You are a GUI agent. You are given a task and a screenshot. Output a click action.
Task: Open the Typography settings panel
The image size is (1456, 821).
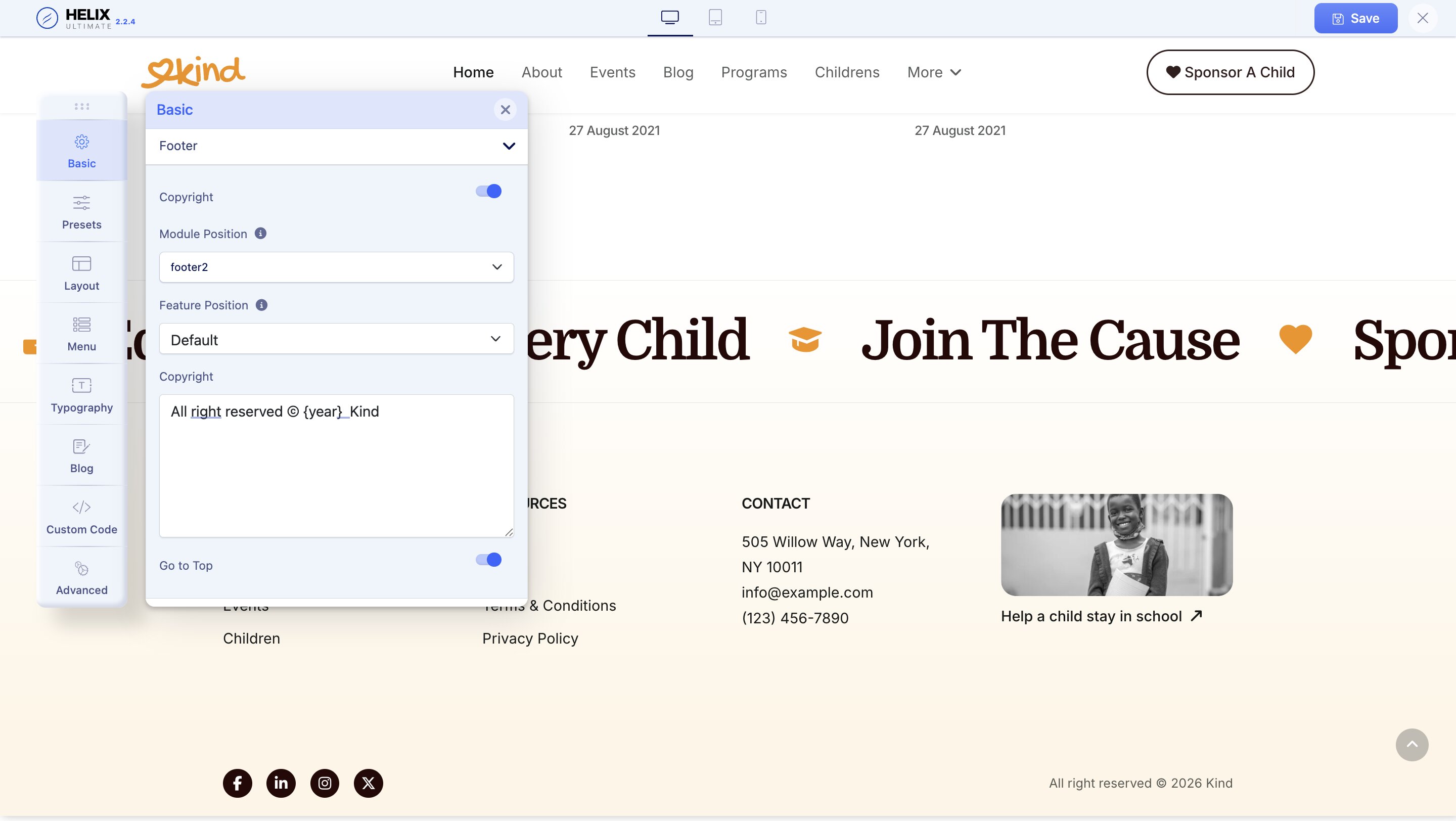click(x=81, y=395)
